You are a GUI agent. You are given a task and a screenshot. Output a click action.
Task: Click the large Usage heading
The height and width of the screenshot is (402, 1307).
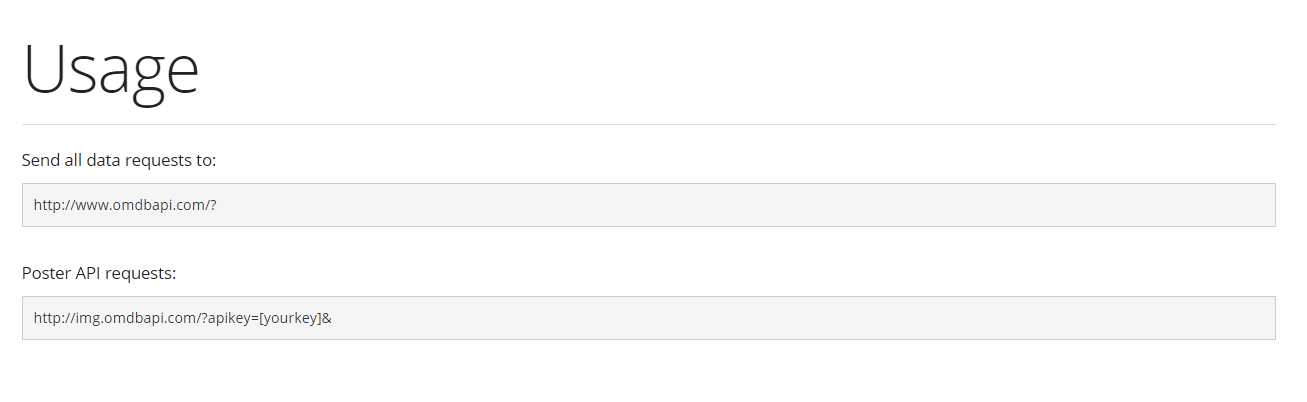click(x=111, y=71)
